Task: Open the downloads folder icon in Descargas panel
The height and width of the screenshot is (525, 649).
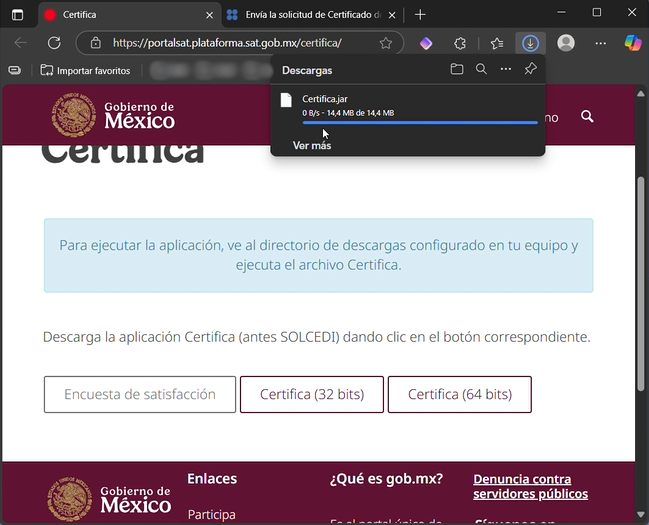Action: coord(457,70)
